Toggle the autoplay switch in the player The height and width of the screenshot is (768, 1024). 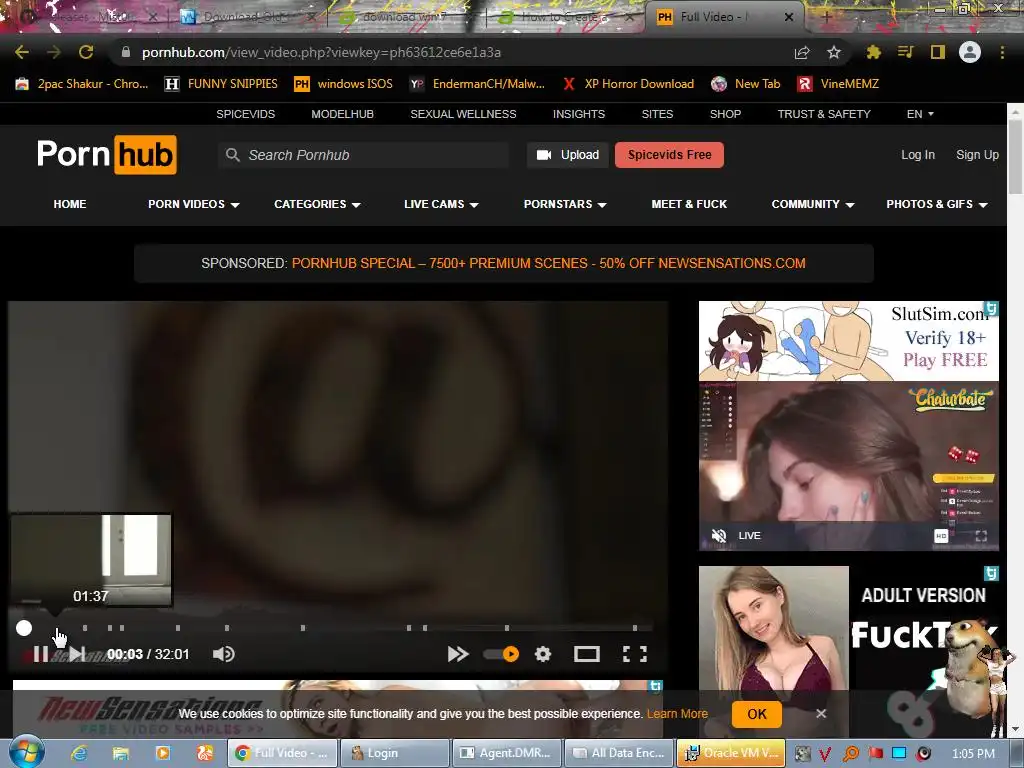click(x=502, y=654)
